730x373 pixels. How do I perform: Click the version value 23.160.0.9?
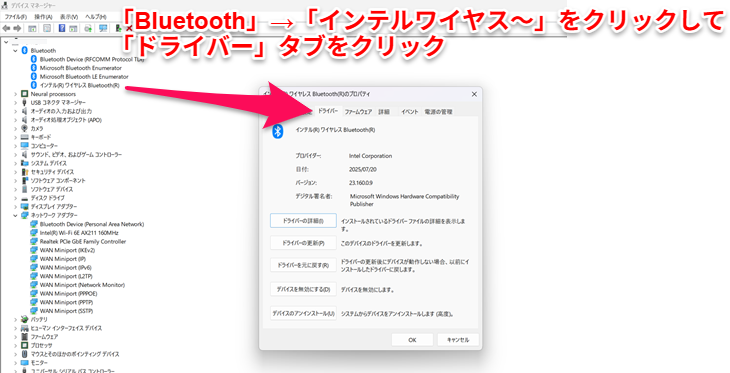[361, 183]
